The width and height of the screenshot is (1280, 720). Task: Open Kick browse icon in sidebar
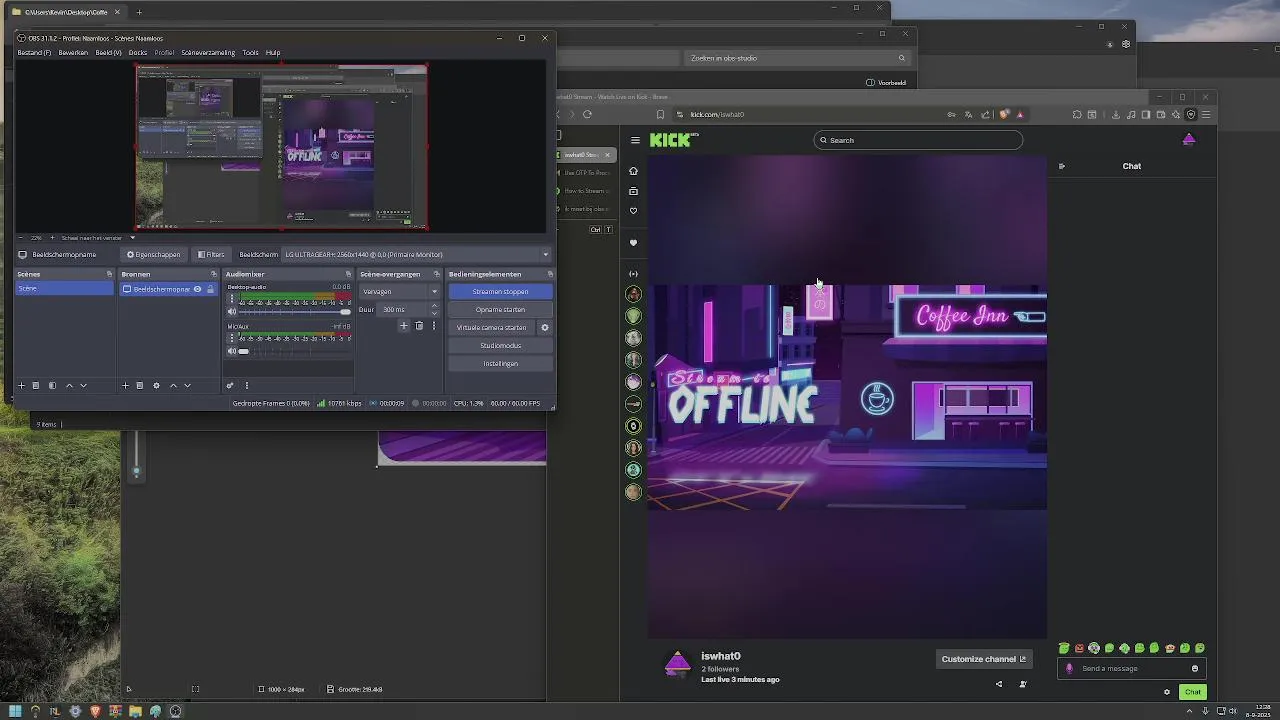tap(633, 191)
